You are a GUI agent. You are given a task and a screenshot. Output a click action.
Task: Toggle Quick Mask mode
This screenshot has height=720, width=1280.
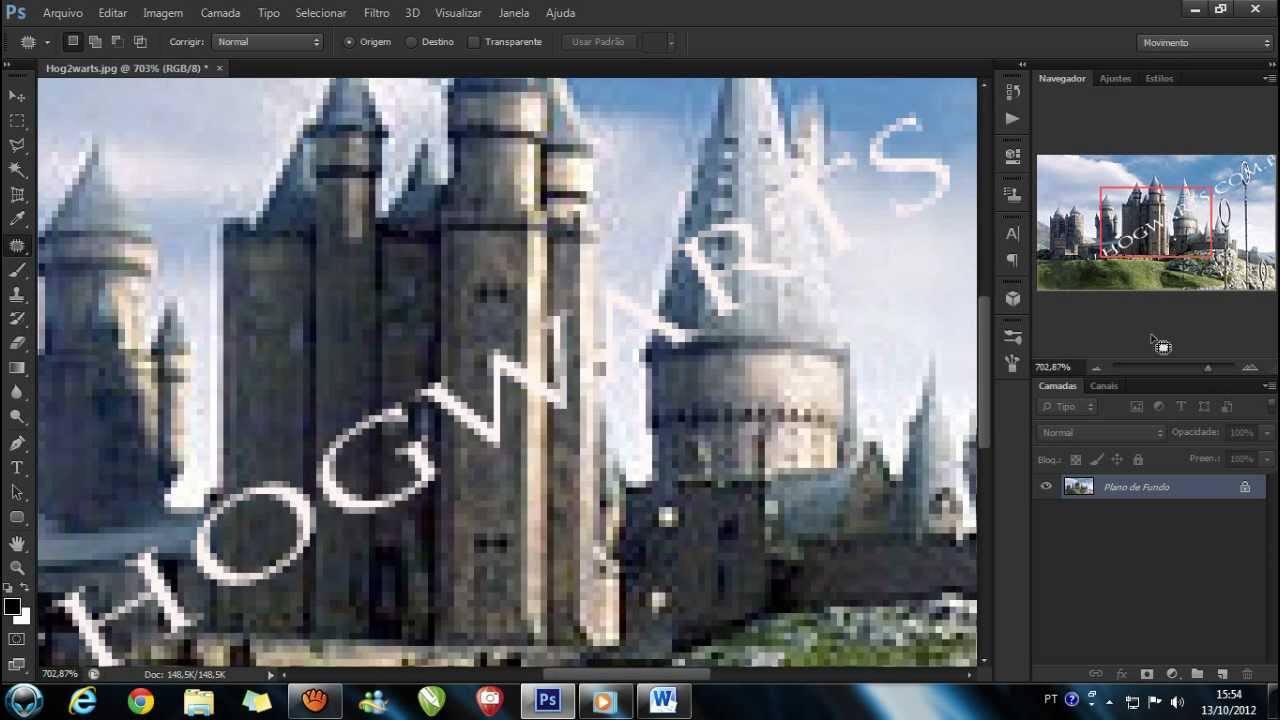(17, 639)
